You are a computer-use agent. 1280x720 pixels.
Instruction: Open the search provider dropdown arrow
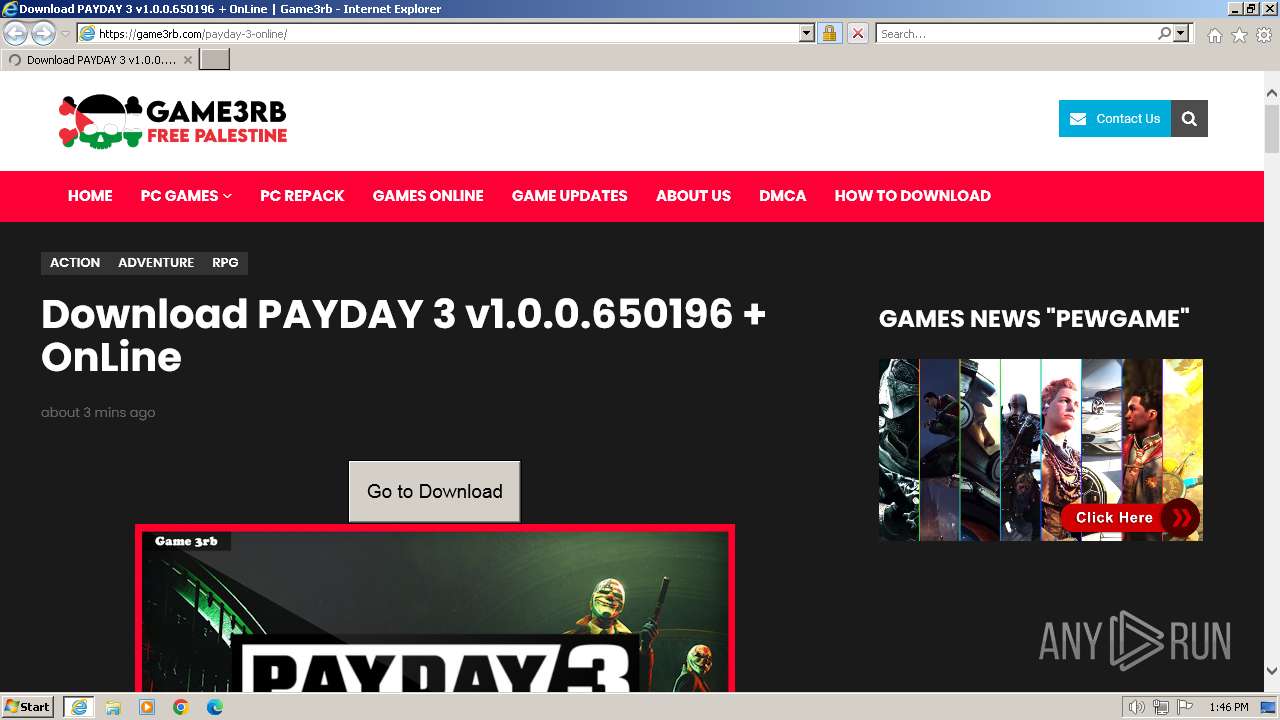1181,34
